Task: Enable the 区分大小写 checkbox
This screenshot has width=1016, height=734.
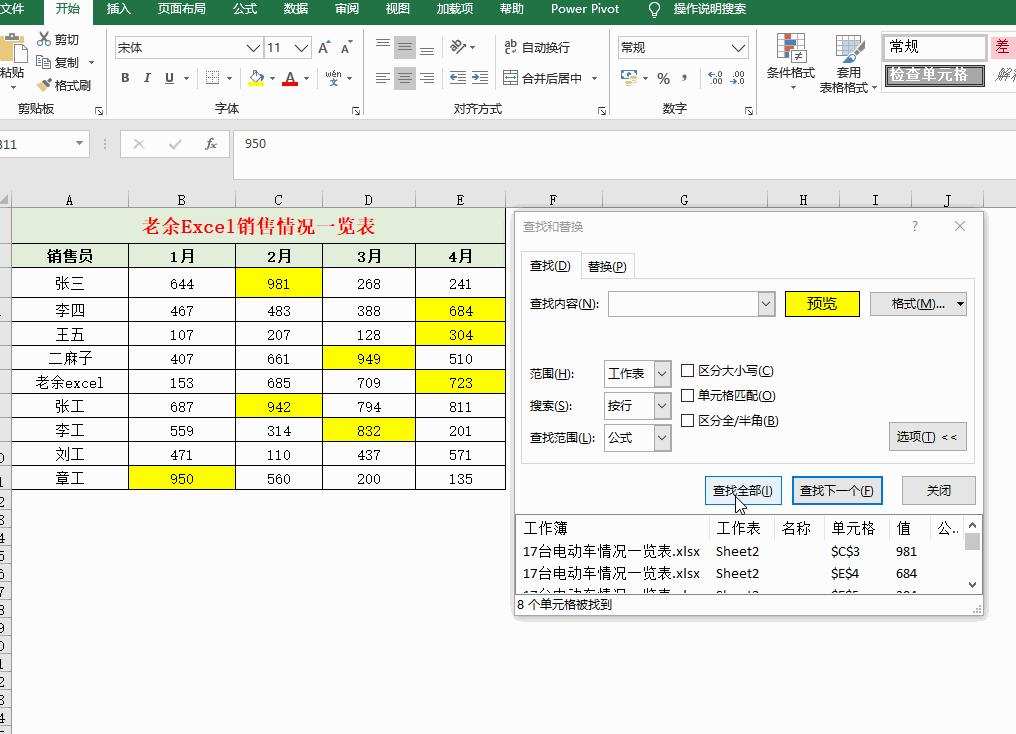Action: 687,371
